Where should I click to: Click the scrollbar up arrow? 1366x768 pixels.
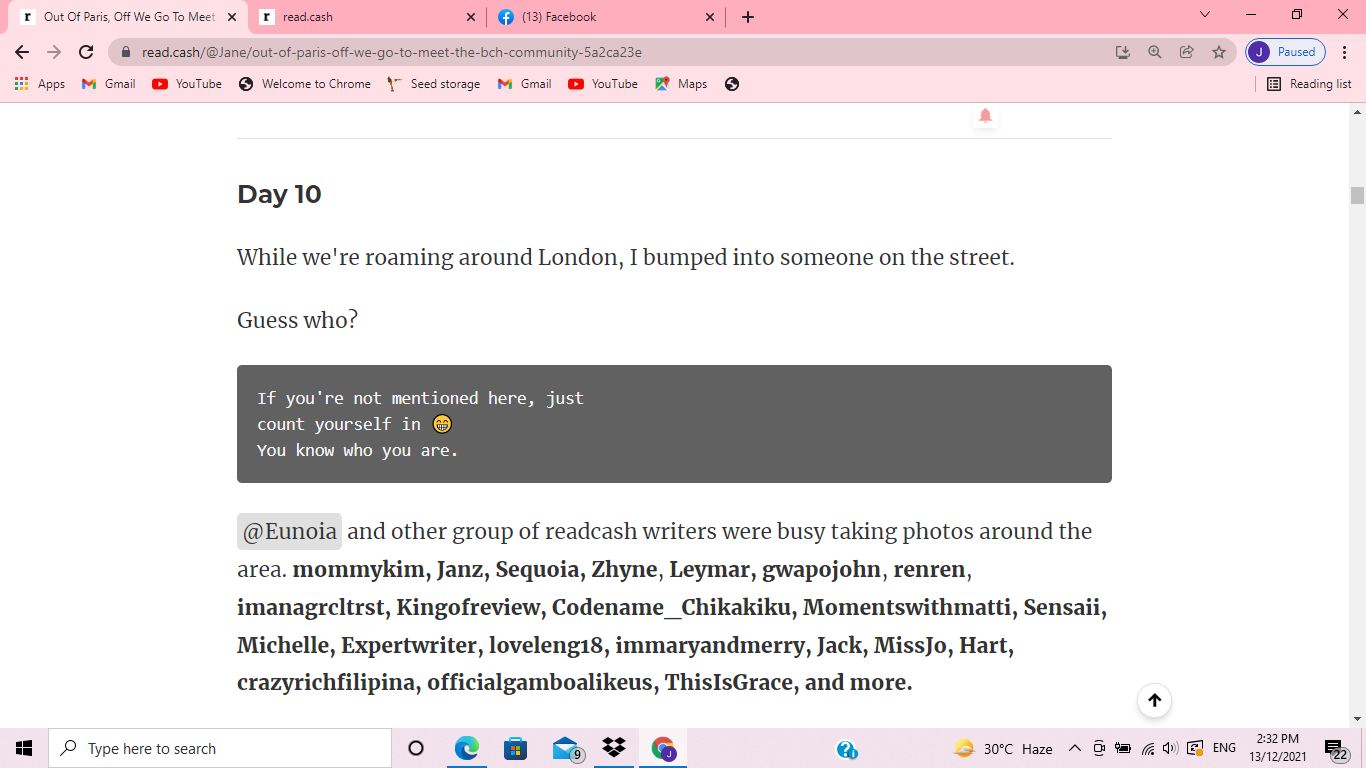1357,111
